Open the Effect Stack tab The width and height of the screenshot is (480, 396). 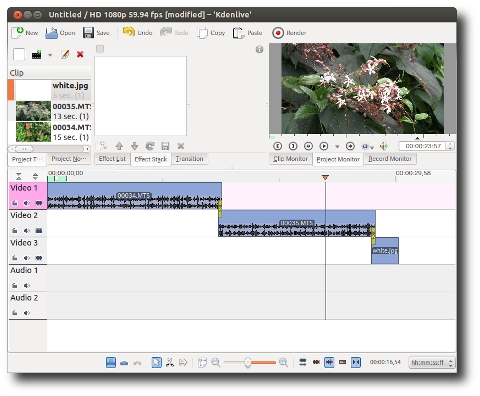[151, 159]
